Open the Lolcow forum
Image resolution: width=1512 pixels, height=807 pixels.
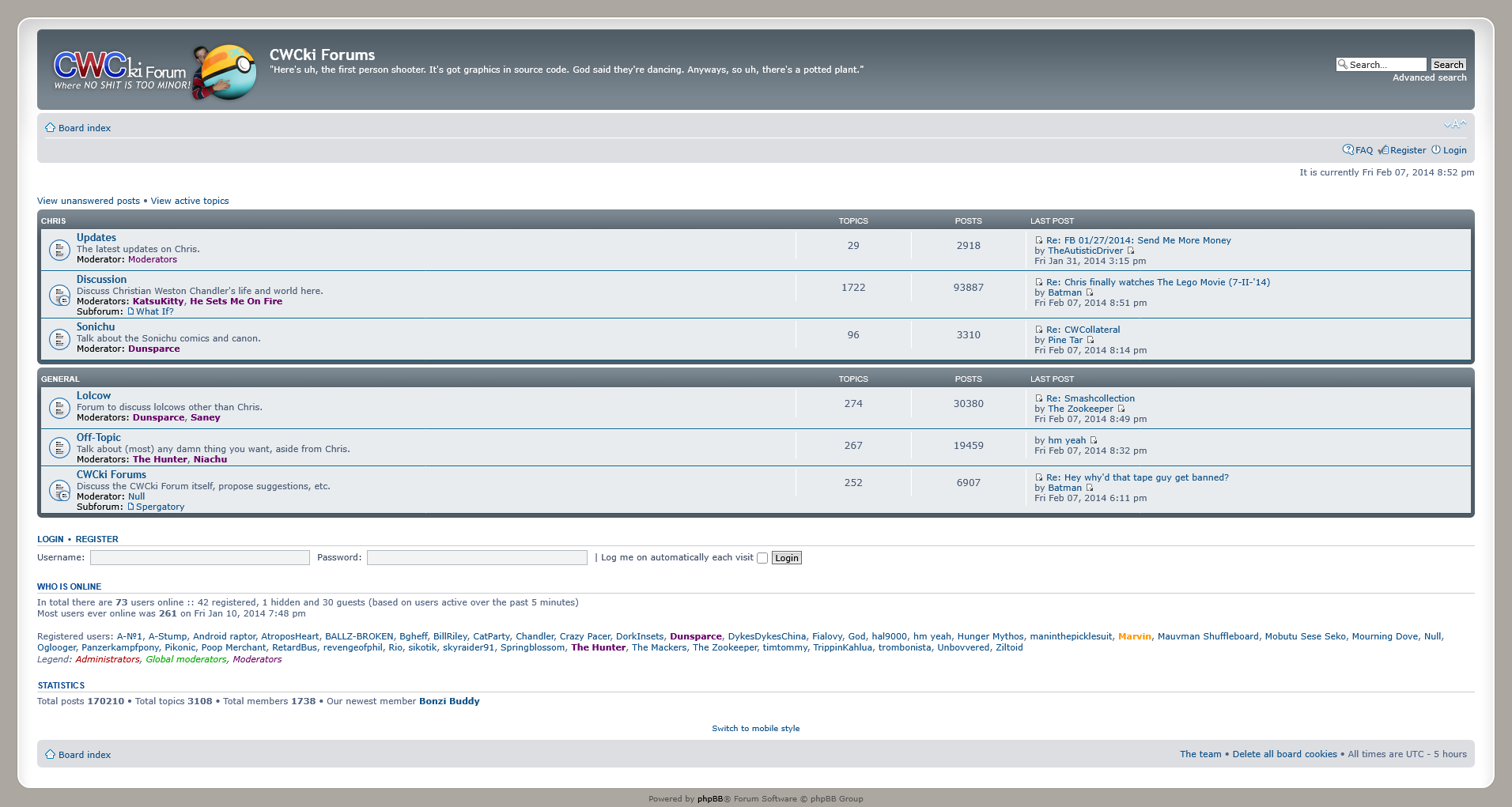pos(93,395)
